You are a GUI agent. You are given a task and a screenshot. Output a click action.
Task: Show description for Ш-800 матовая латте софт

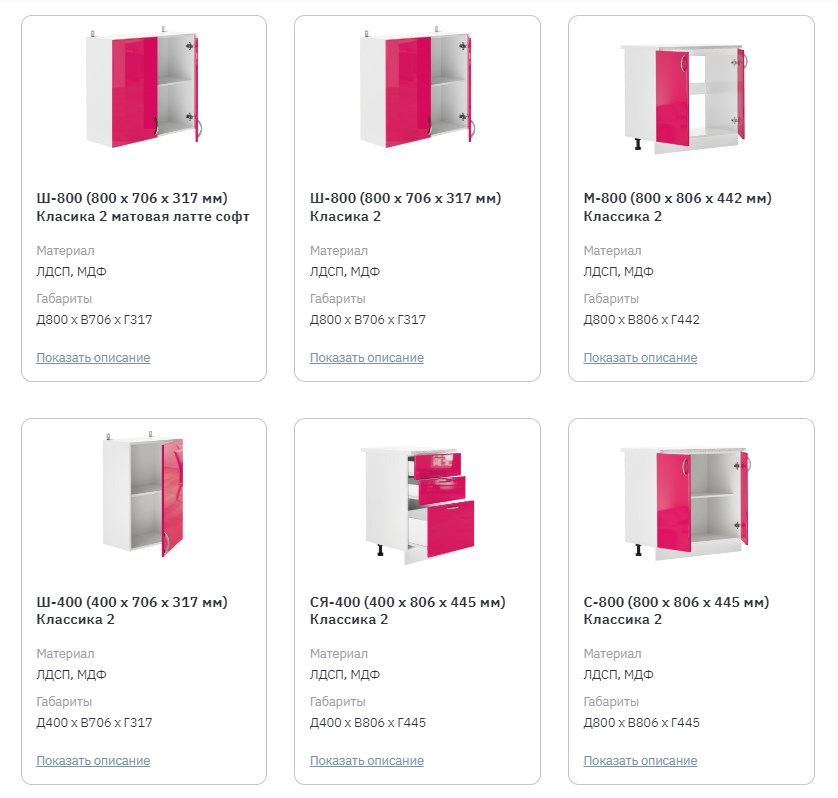93,358
